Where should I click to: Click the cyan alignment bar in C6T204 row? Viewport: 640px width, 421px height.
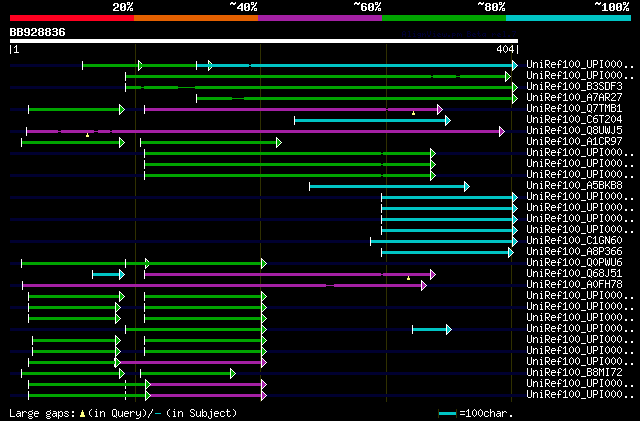pyautogui.click(x=370, y=120)
